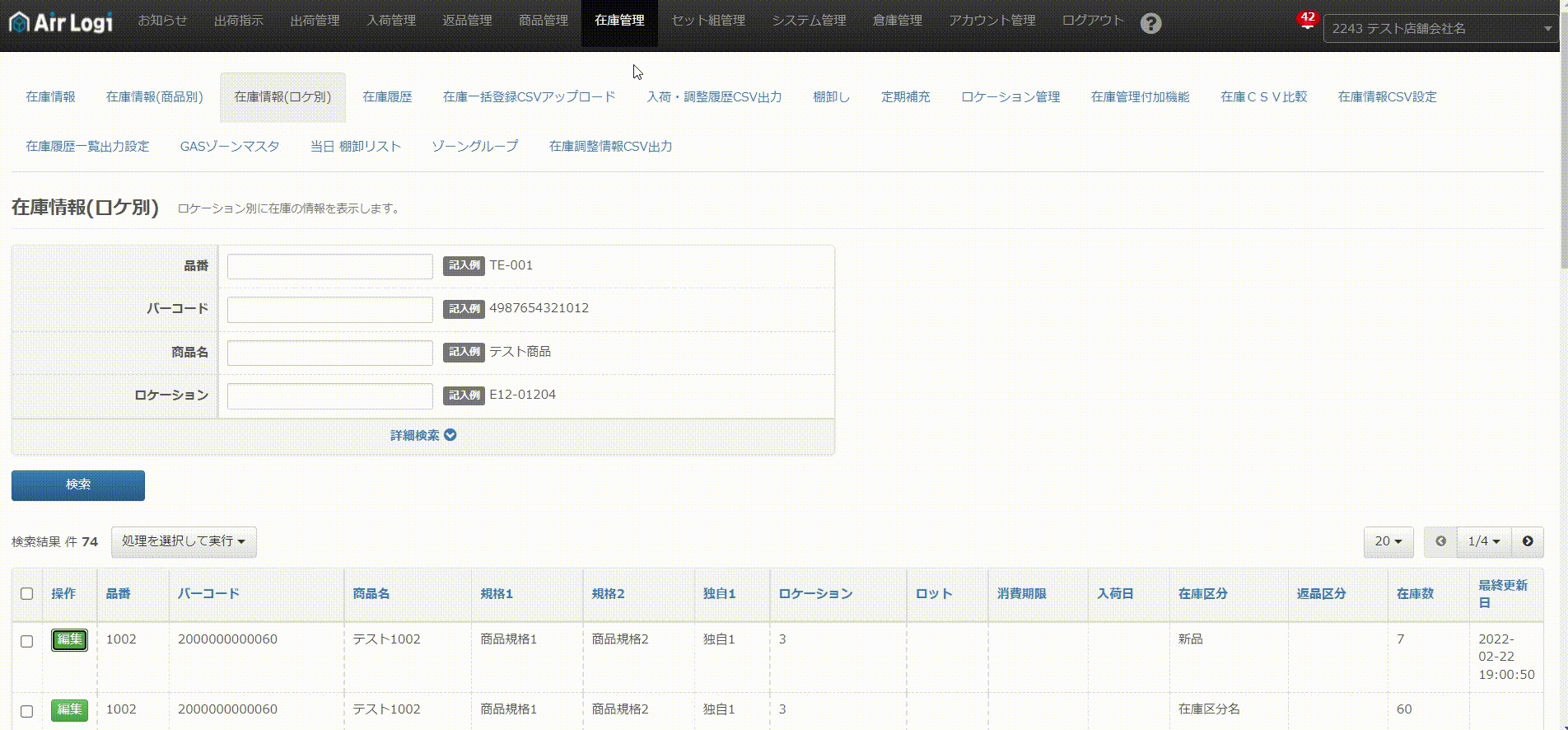Viewport: 1568px width, 730px height.
Task: Open notifications bell with 42 badge
Action: (1307, 20)
